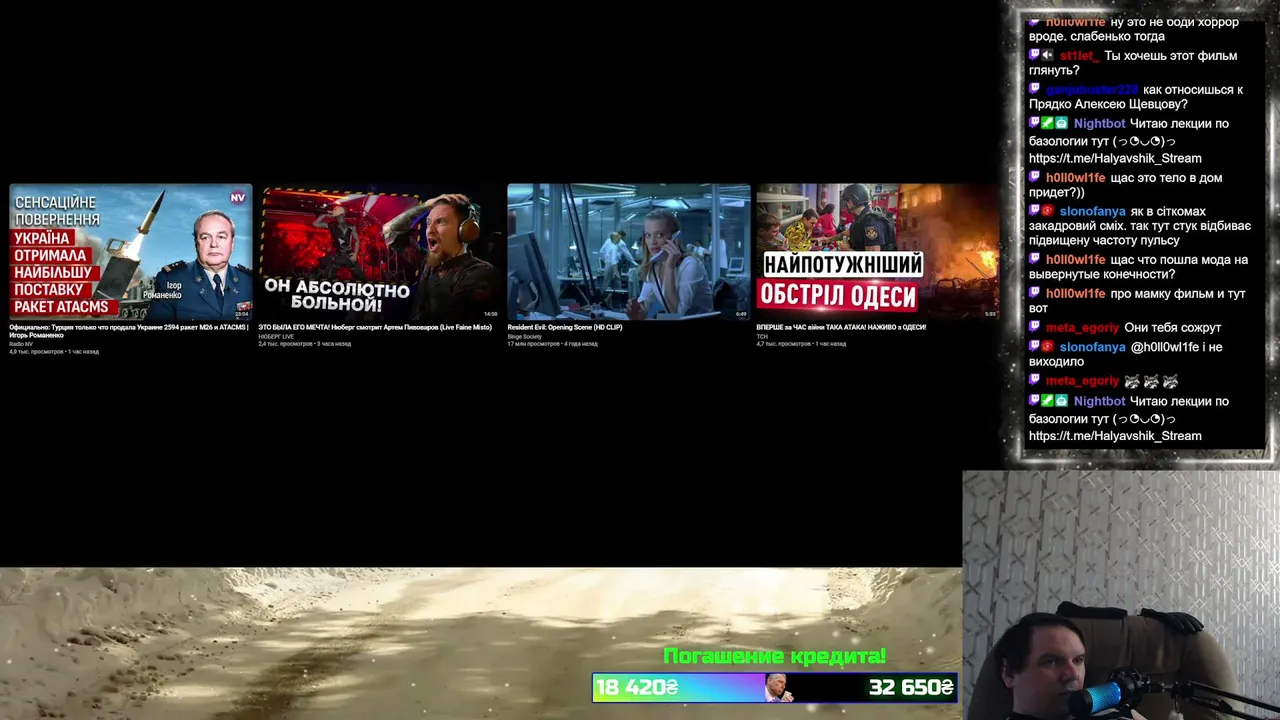Click the 'Погашение кредита!' goal title
The width and height of the screenshot is (1280, 720).
coord(774,657)
